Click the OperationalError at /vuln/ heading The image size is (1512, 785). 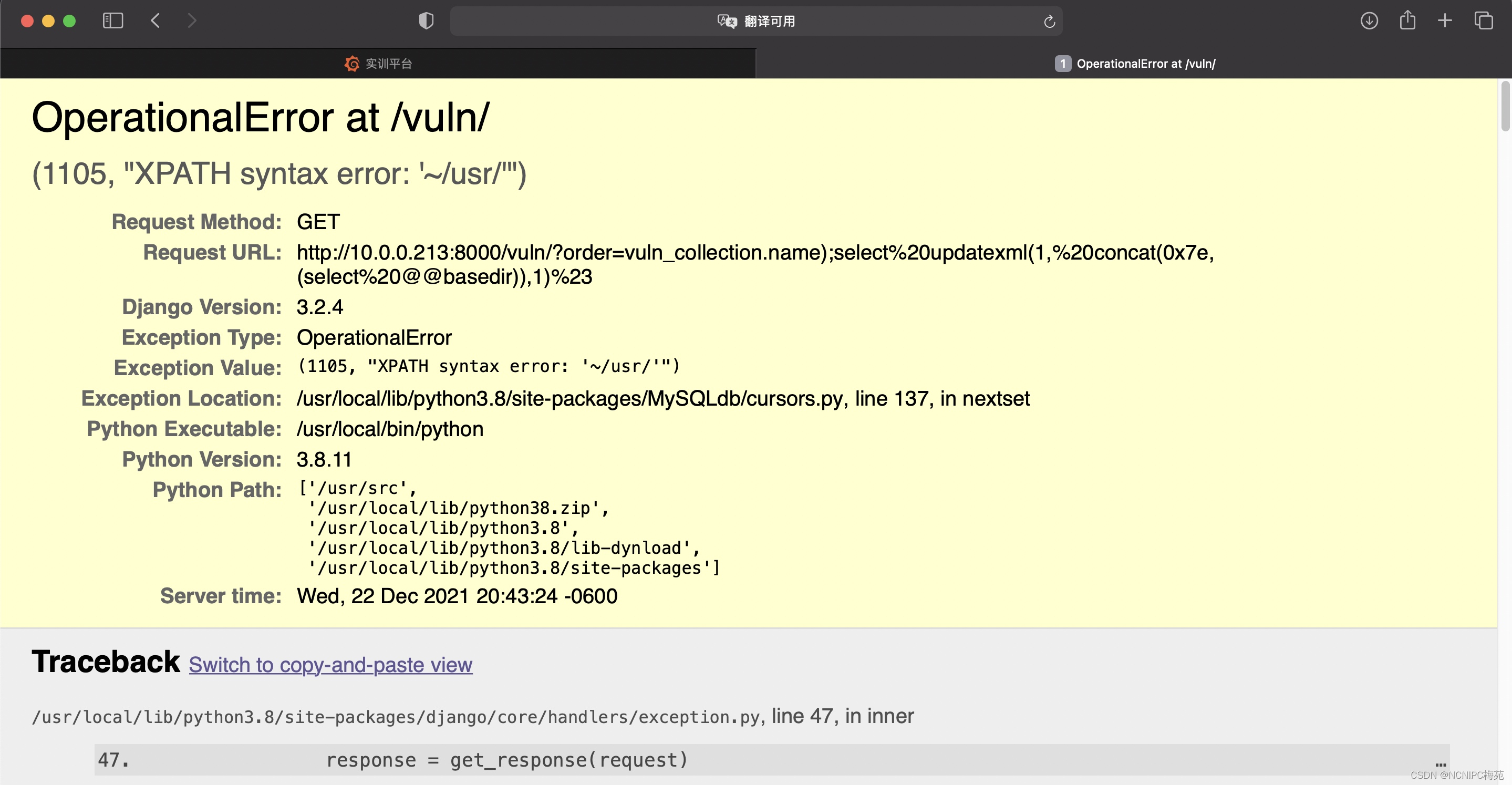point(260,117)
